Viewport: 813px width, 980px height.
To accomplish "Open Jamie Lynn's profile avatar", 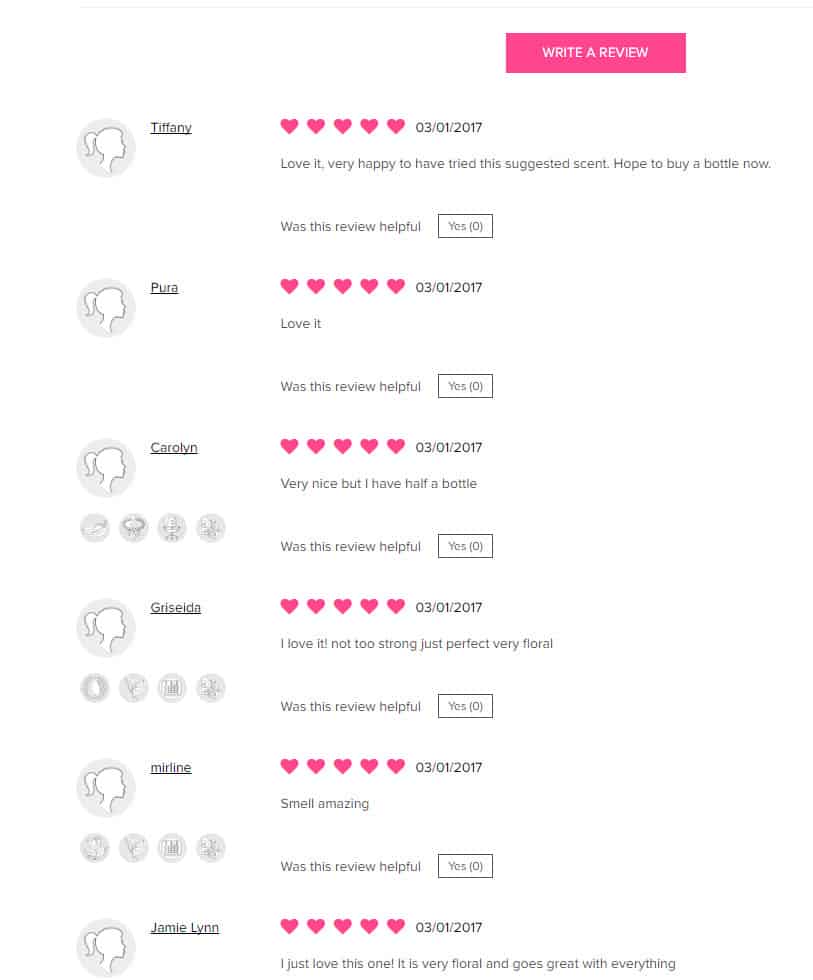I will (106, 948).
